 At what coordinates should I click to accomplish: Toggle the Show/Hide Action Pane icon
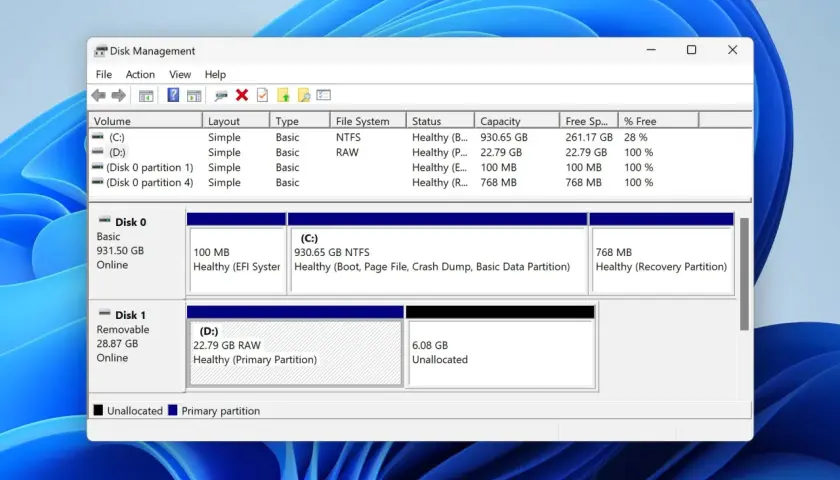(x=194, y=95)
